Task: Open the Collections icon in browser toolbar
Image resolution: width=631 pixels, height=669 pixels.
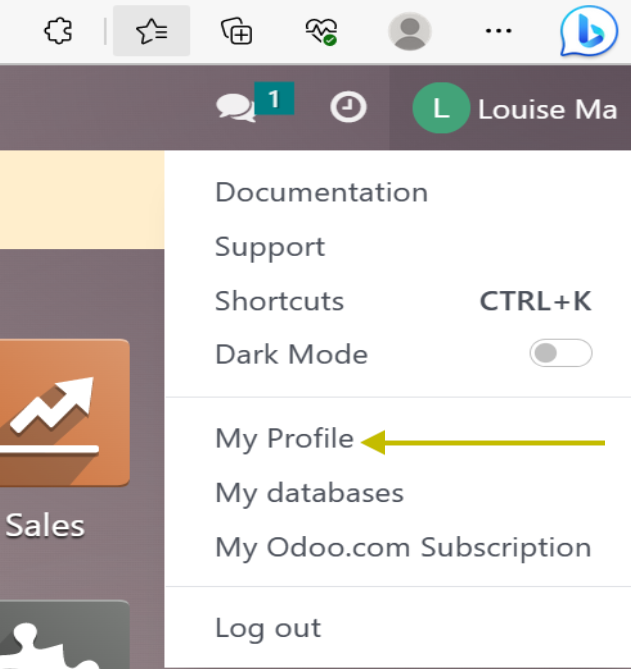Action: point(236,31)
